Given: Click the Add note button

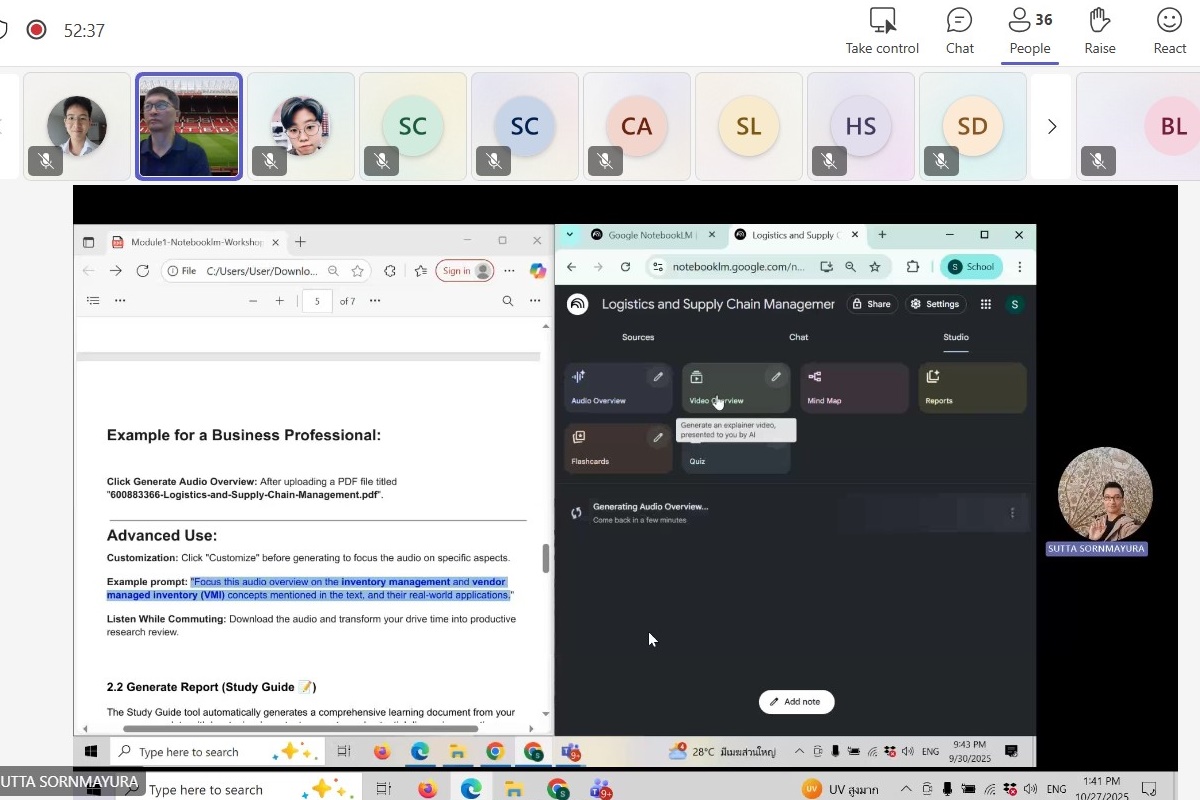Looking at the screenshot, I should tap(796, 702).
